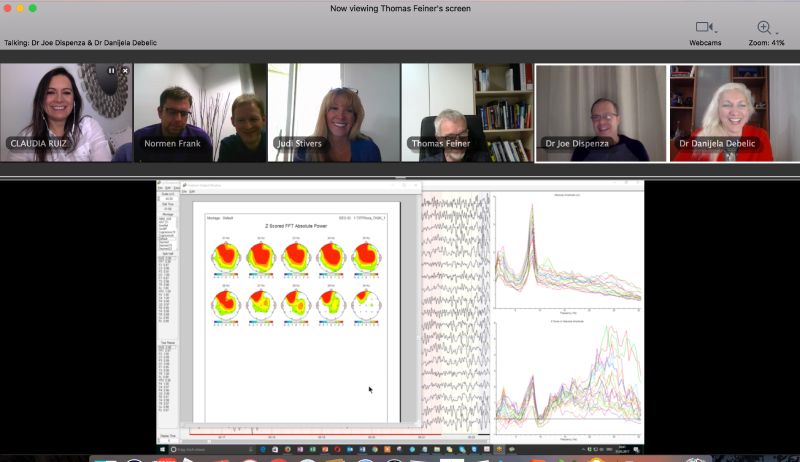Pause Claudia Ruiz's webcam feed
The width and height of the screenshot is (800, 462).
coord(111,71)
